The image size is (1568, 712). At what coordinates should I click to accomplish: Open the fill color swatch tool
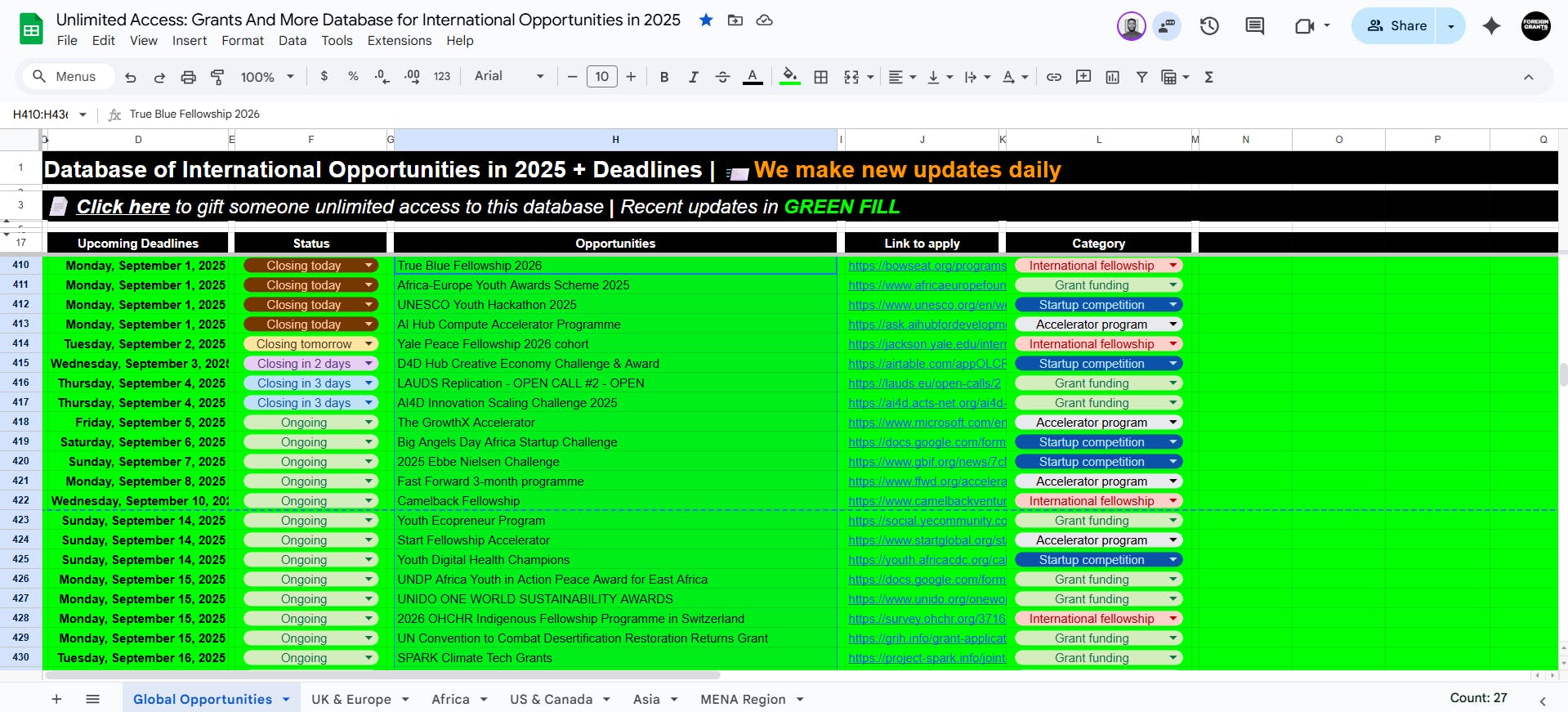[789, 77]
